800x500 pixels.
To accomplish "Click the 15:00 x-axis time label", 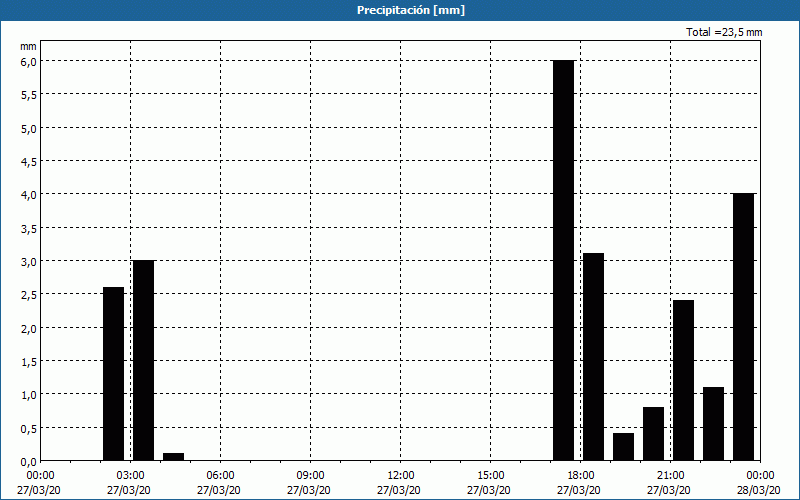I will coord(490,476).
